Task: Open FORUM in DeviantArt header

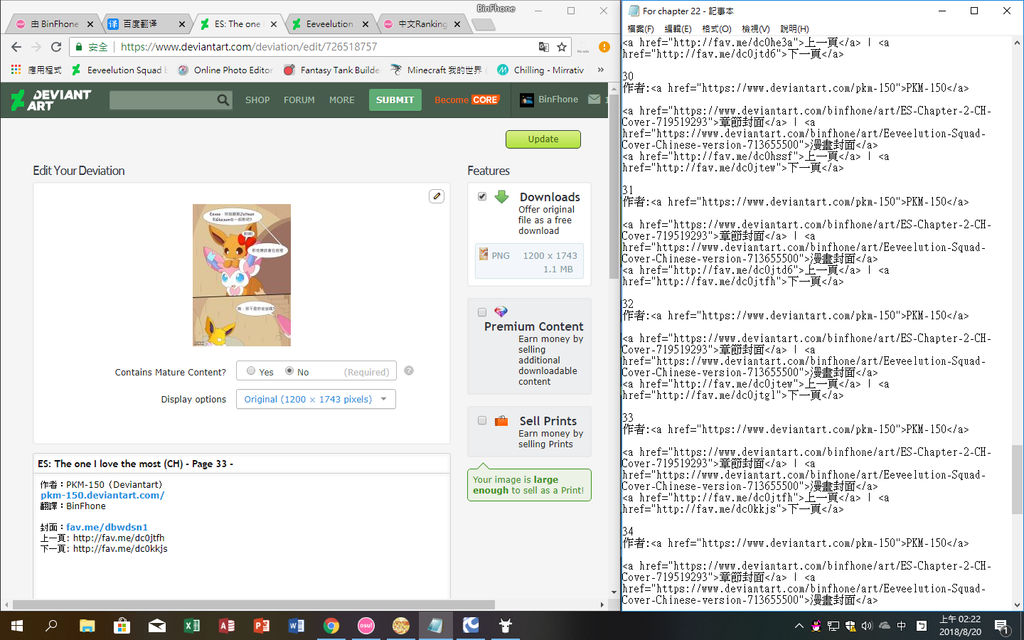Action: tap(299, 100)
